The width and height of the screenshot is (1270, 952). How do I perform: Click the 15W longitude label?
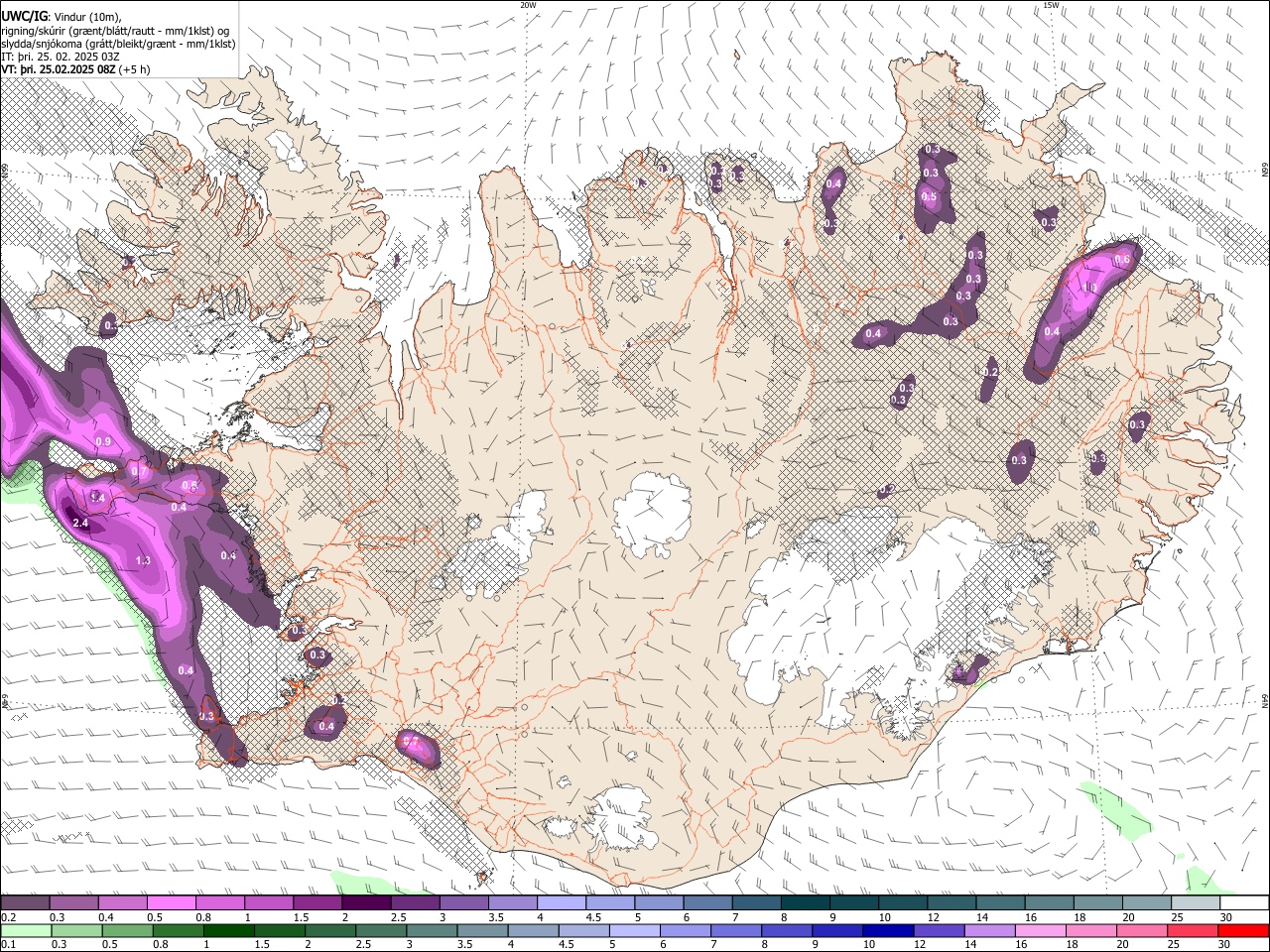[1051, 5]
